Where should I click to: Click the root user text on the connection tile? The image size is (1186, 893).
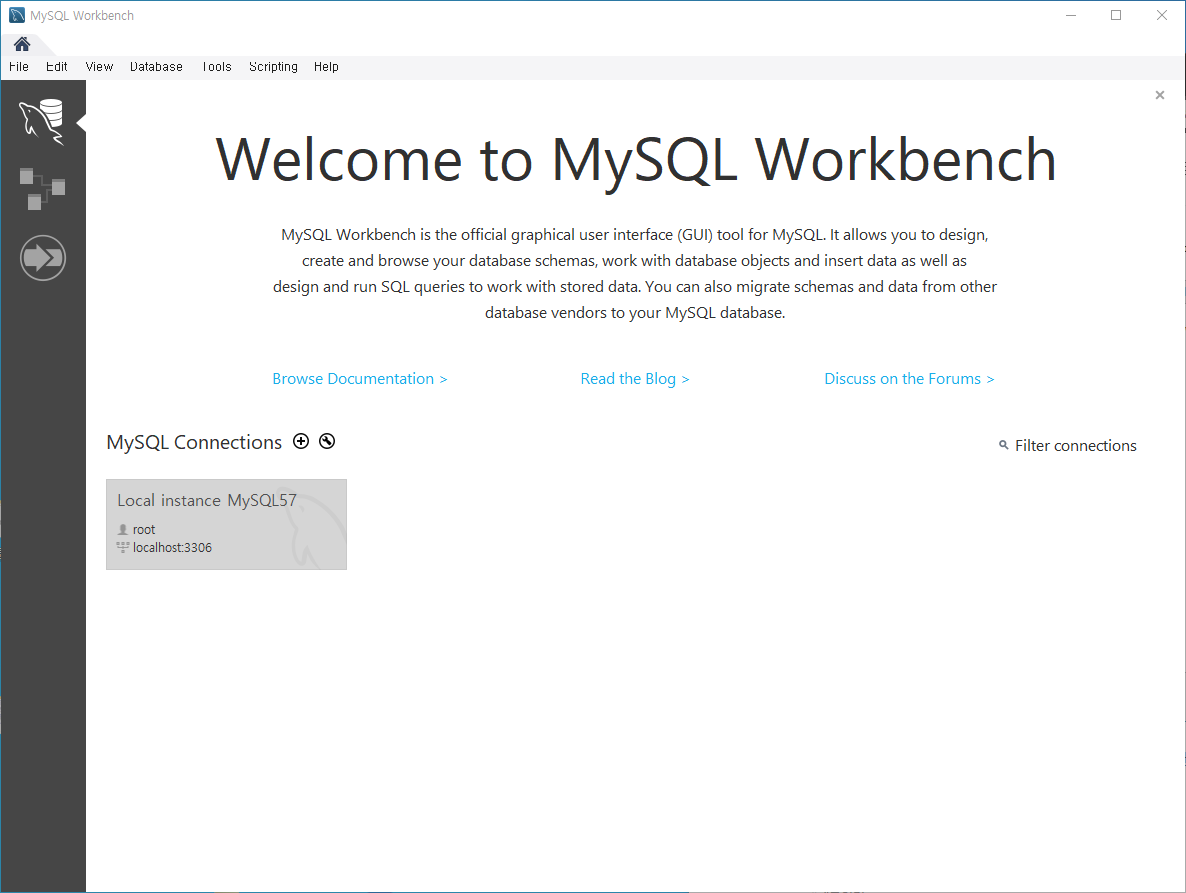pos(144,529)
